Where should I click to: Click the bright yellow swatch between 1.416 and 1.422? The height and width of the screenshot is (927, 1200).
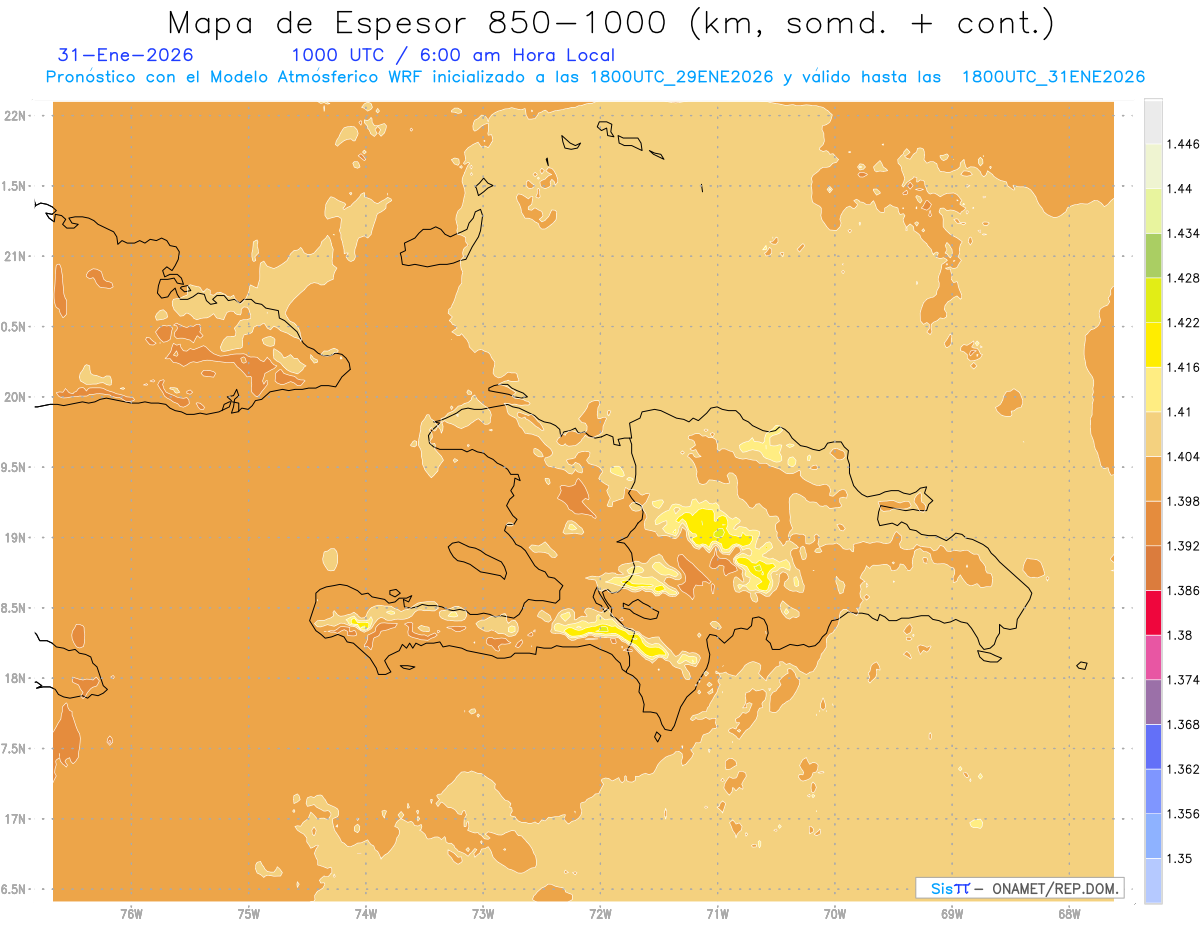pyautogui.click(x=1153, y=345)
